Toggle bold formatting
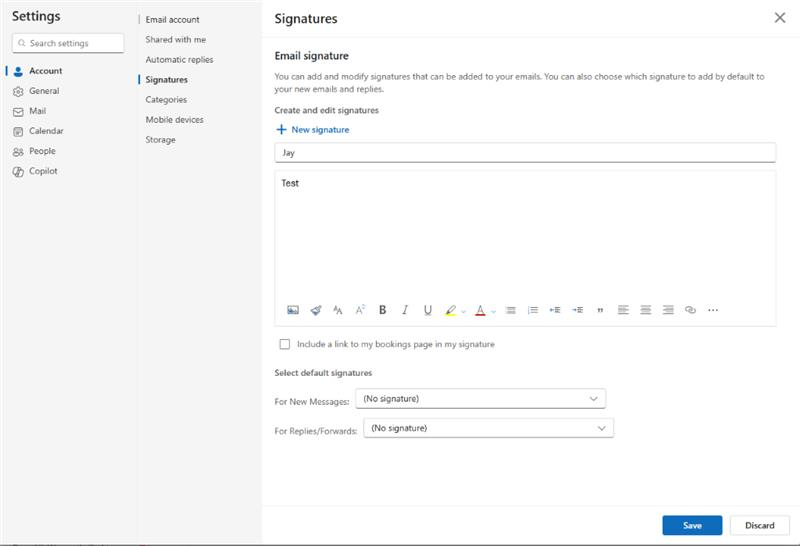Screen dimensions: 800x546 click(x=382, y=310)
